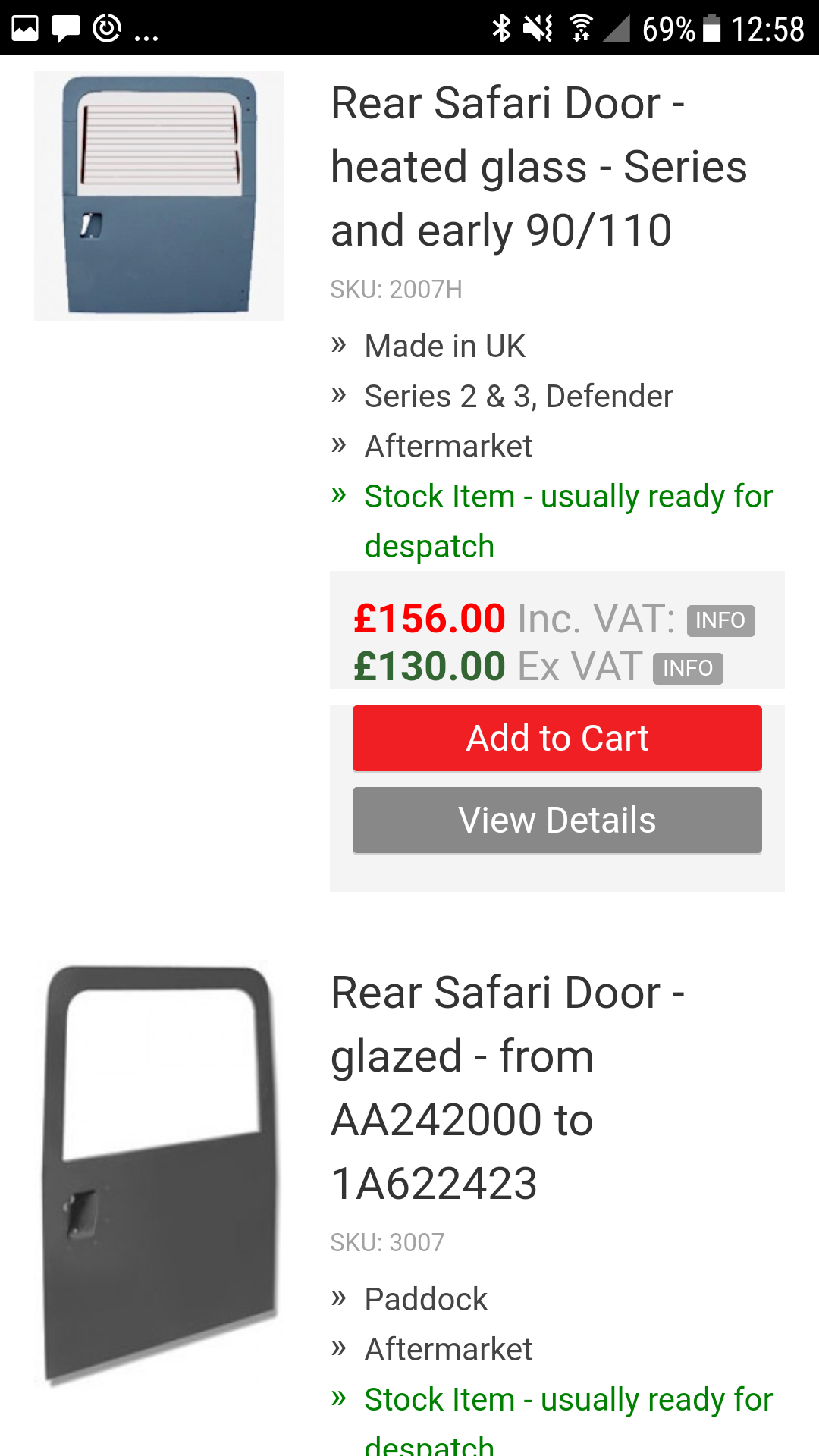Tap the Made in UK attribute
This screenshot has height=1456, width=819.
pyautogui.click(x=444, y=347)
